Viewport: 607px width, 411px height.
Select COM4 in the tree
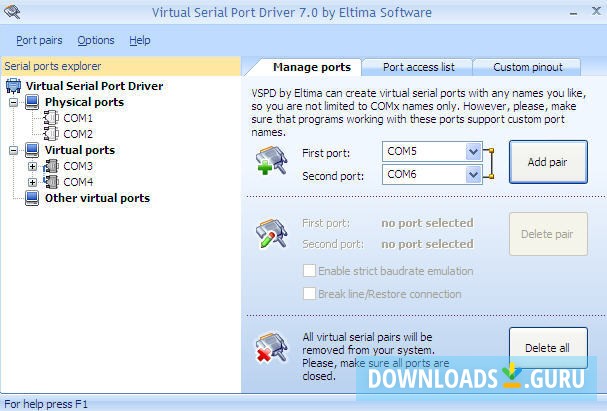point(78,182)
